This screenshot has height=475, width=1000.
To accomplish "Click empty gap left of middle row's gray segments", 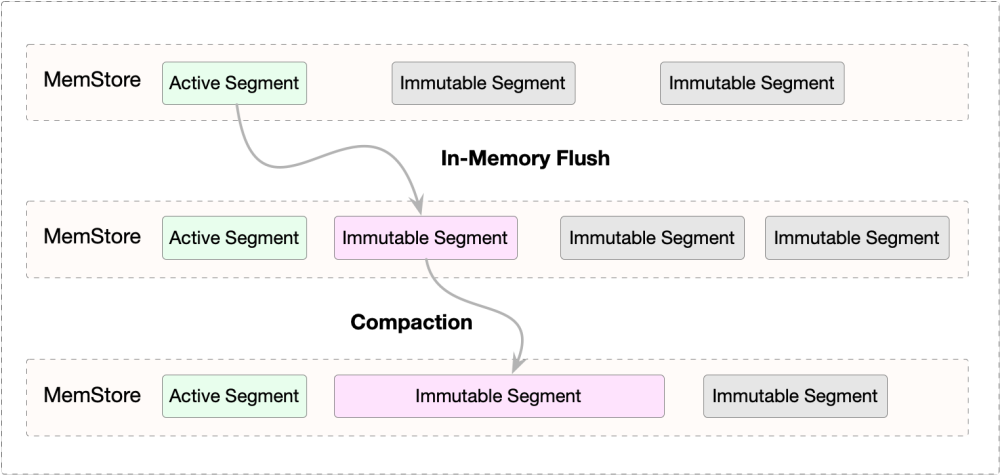I will click(538, 238).
